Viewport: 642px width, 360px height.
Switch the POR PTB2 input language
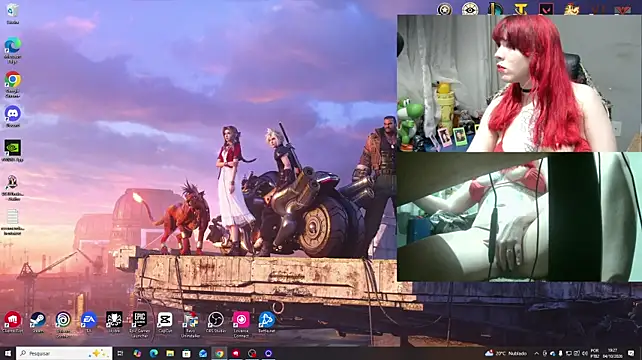click(595, 353)
